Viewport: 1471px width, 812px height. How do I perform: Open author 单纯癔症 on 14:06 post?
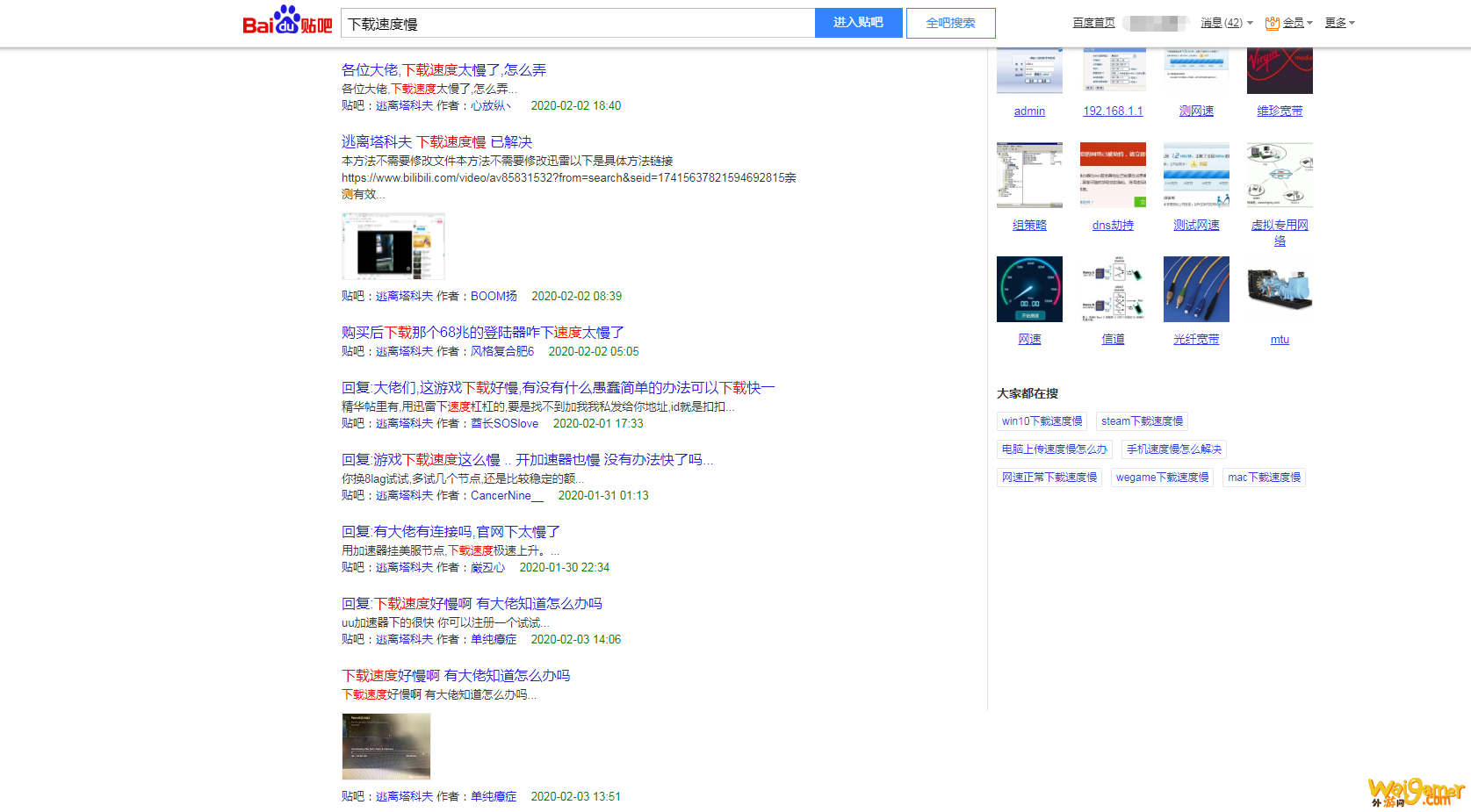pyautogui.click(x=494, y=639)
